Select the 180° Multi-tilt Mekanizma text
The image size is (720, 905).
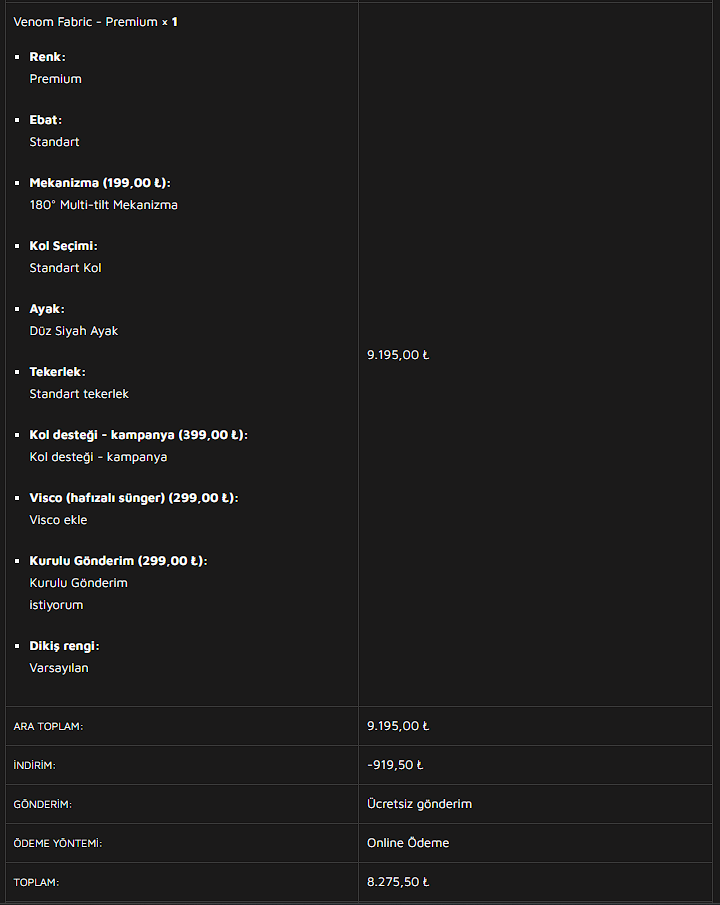tap(104, 205)
